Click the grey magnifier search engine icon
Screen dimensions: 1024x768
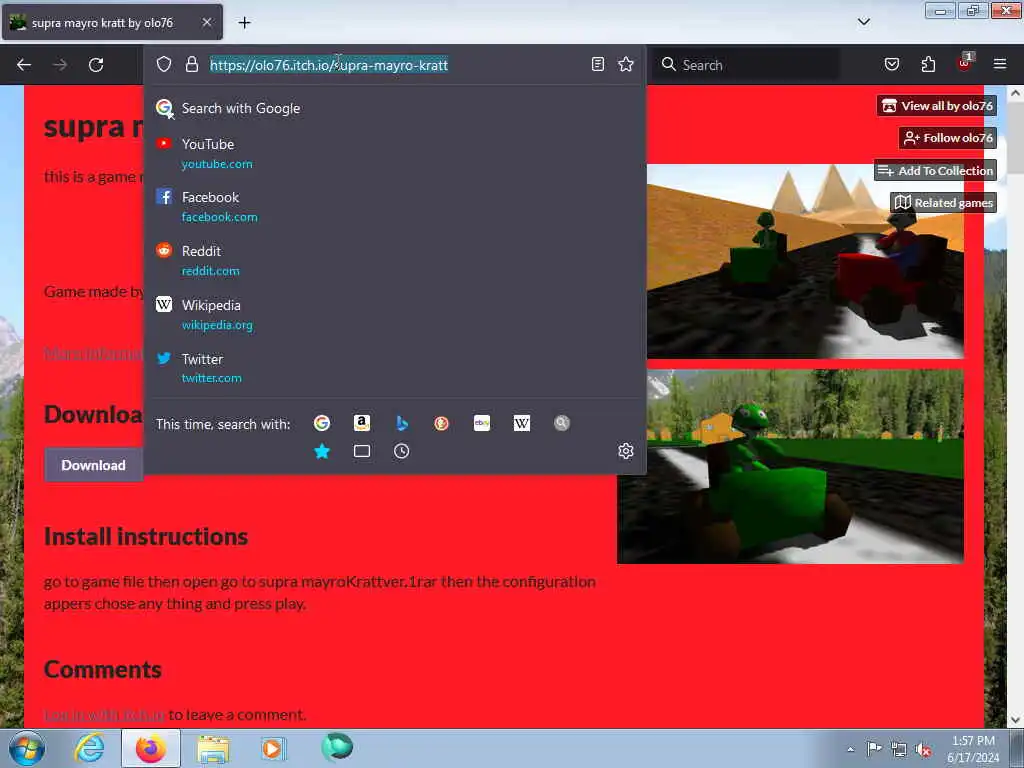pyautogui.click(x=562, y=423)
